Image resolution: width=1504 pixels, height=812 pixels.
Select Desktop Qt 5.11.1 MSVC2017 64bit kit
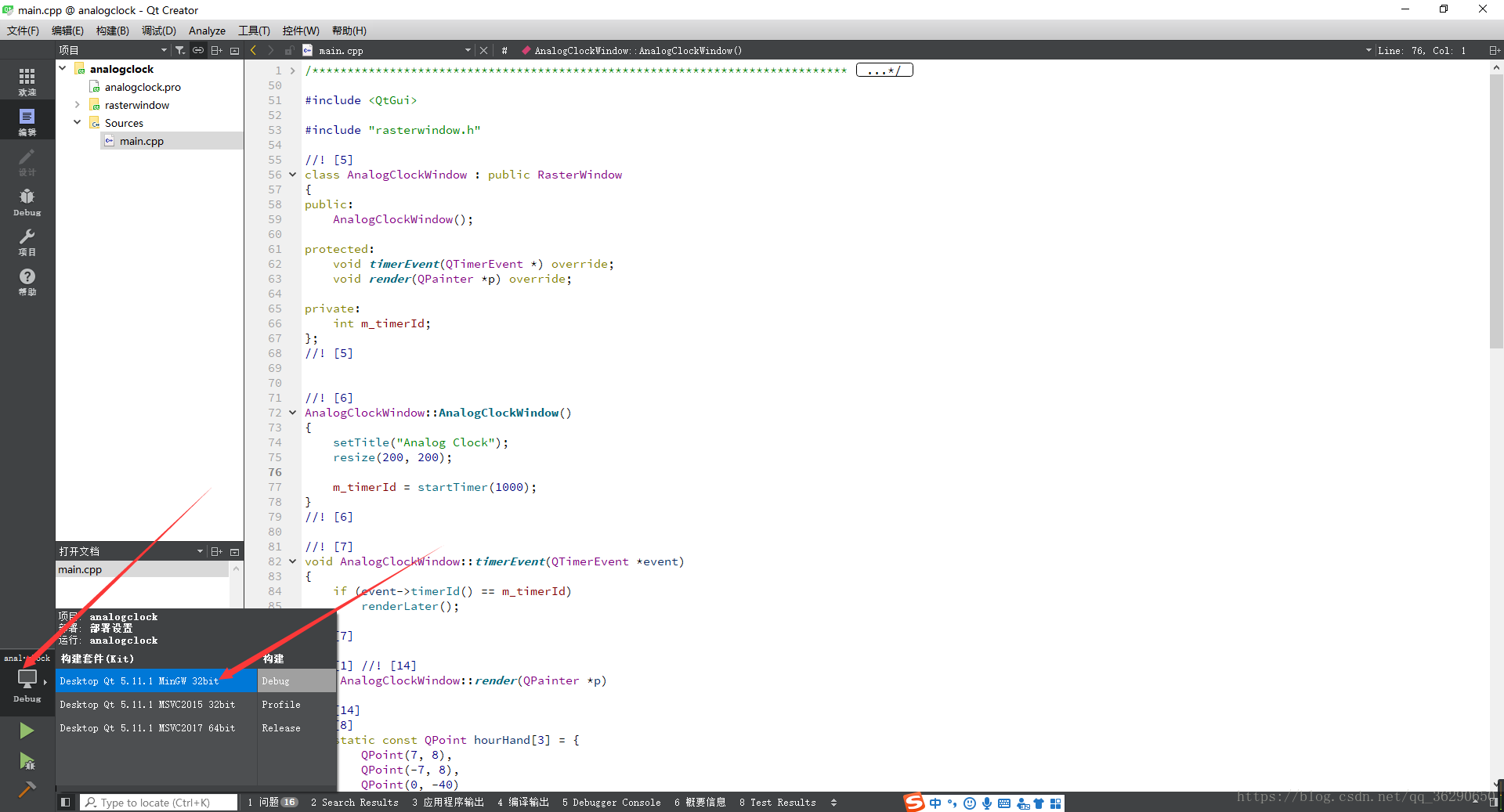[156, 727]
